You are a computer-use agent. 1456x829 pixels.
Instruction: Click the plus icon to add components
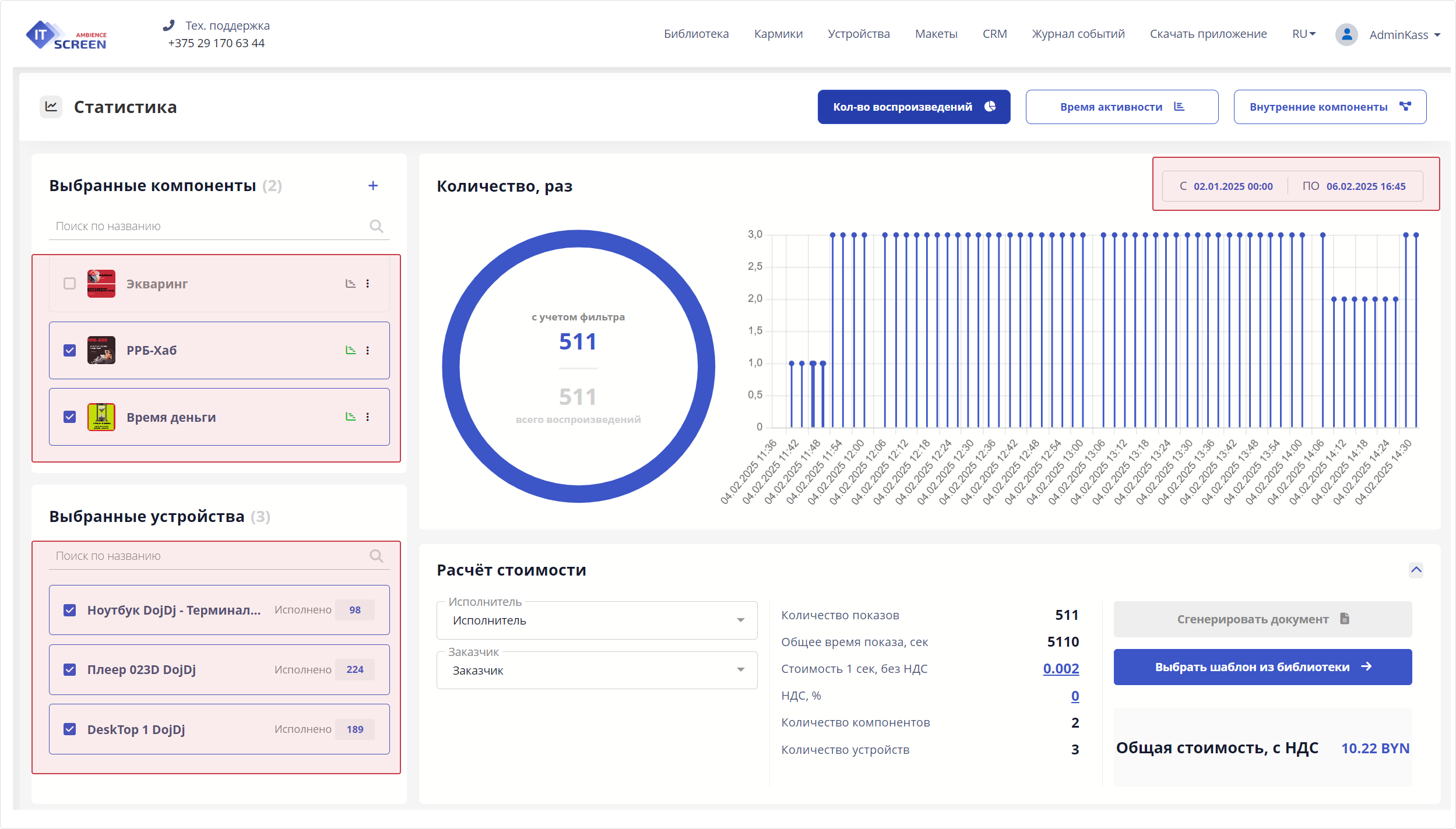coord(373,186)
